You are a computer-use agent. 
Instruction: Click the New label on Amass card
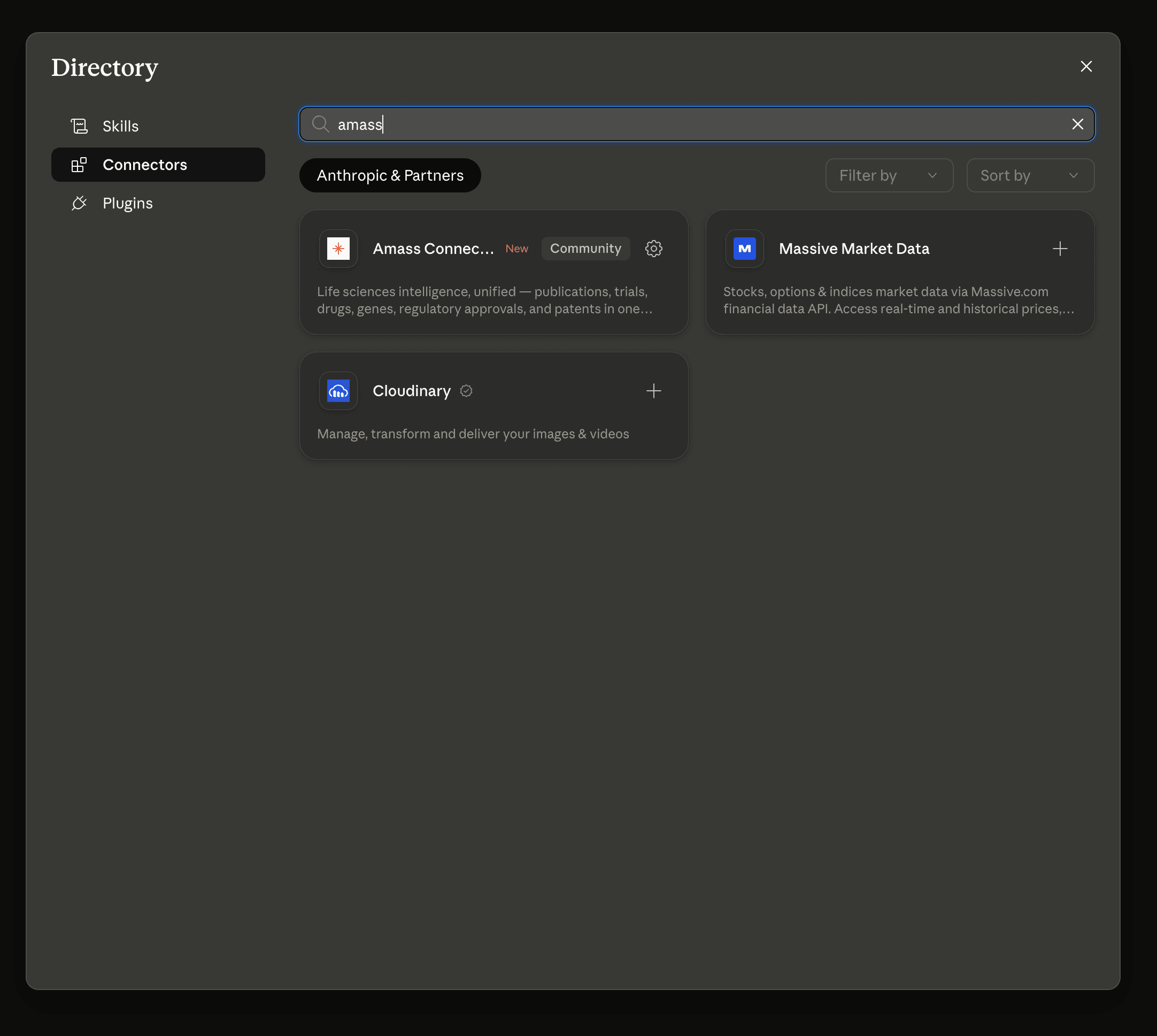516,249
